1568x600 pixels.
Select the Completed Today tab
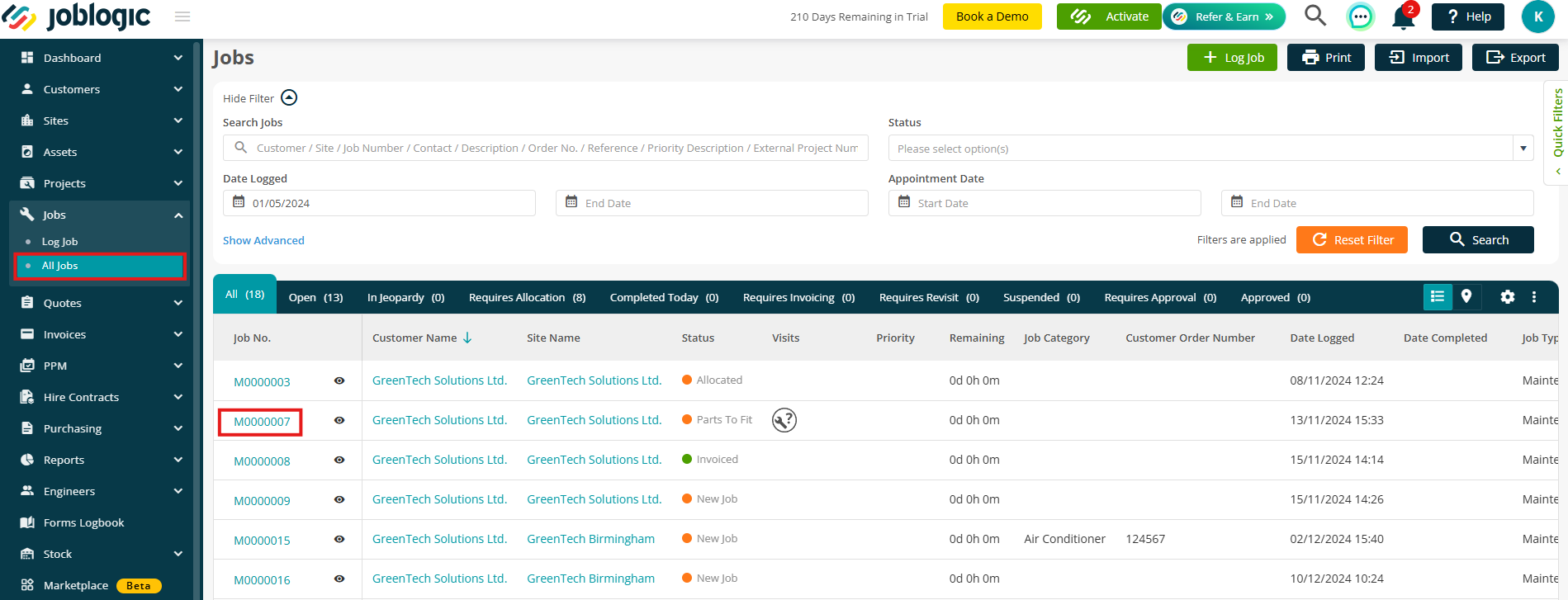664,297
